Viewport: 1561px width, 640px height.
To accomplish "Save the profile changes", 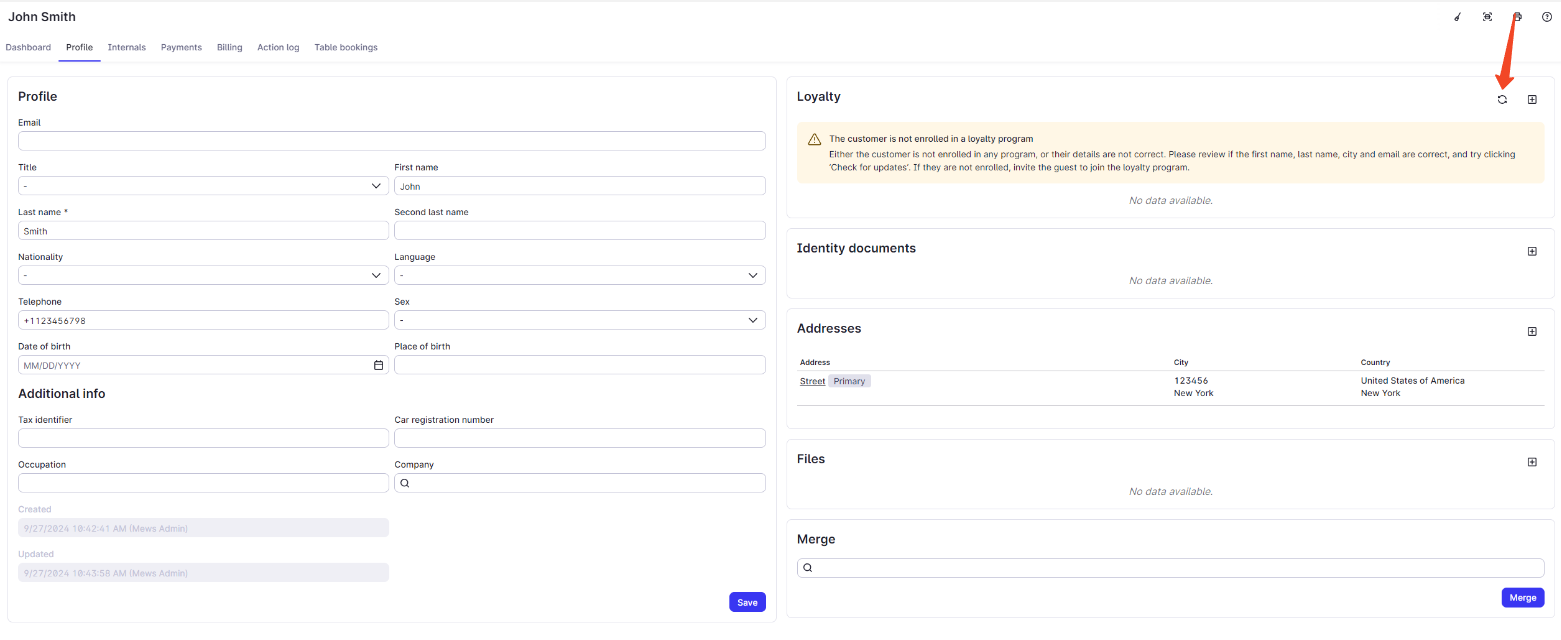I will [747, 602].
